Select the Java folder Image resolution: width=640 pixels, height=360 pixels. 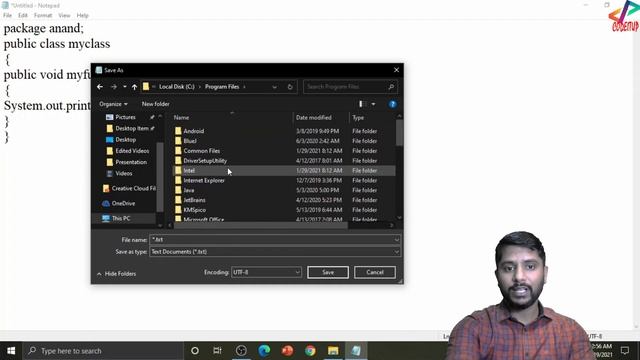click(x=189, y=190)
